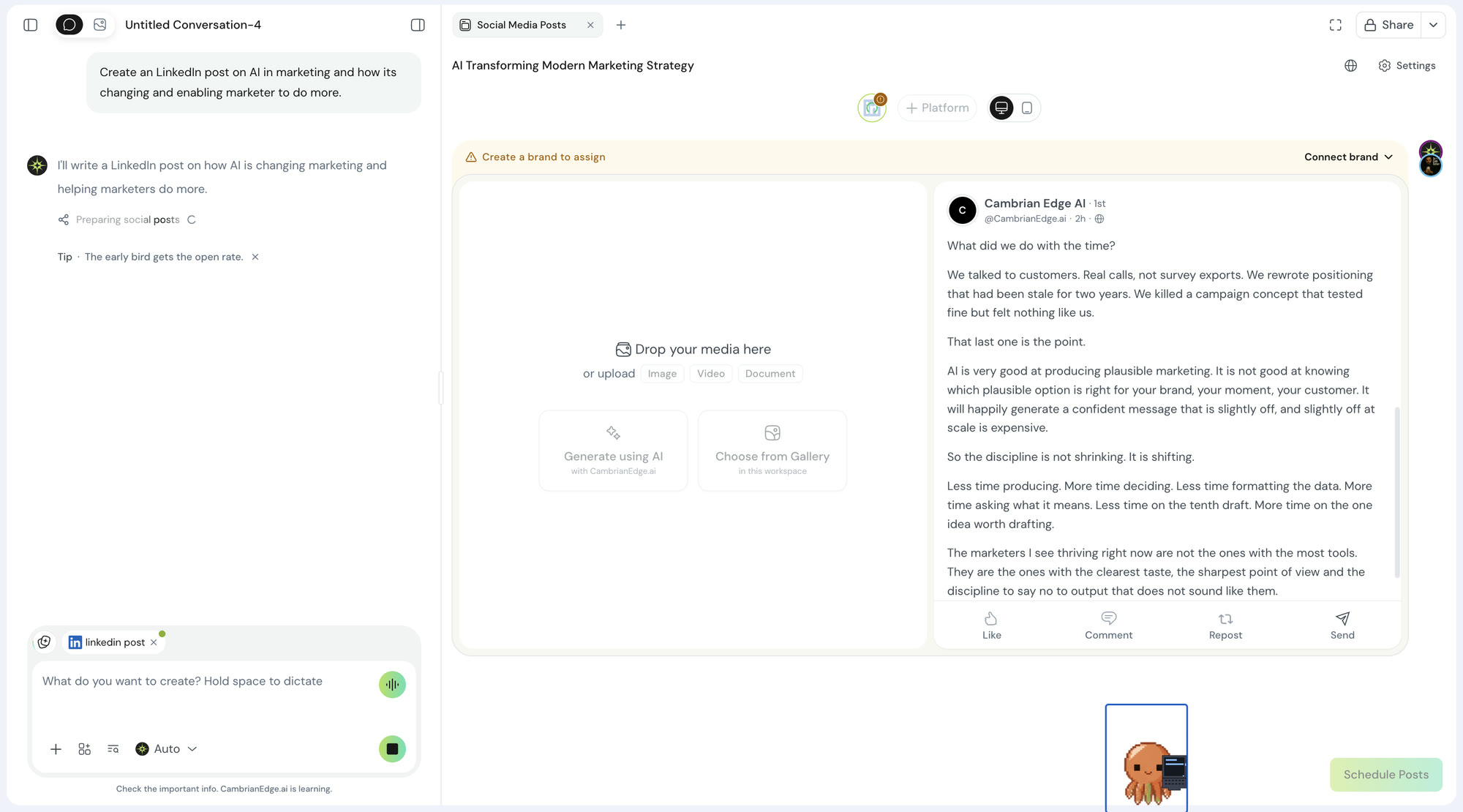Screen dimensions: 1463x812
Task: Send the post preview
Action: coord(1342,626)
